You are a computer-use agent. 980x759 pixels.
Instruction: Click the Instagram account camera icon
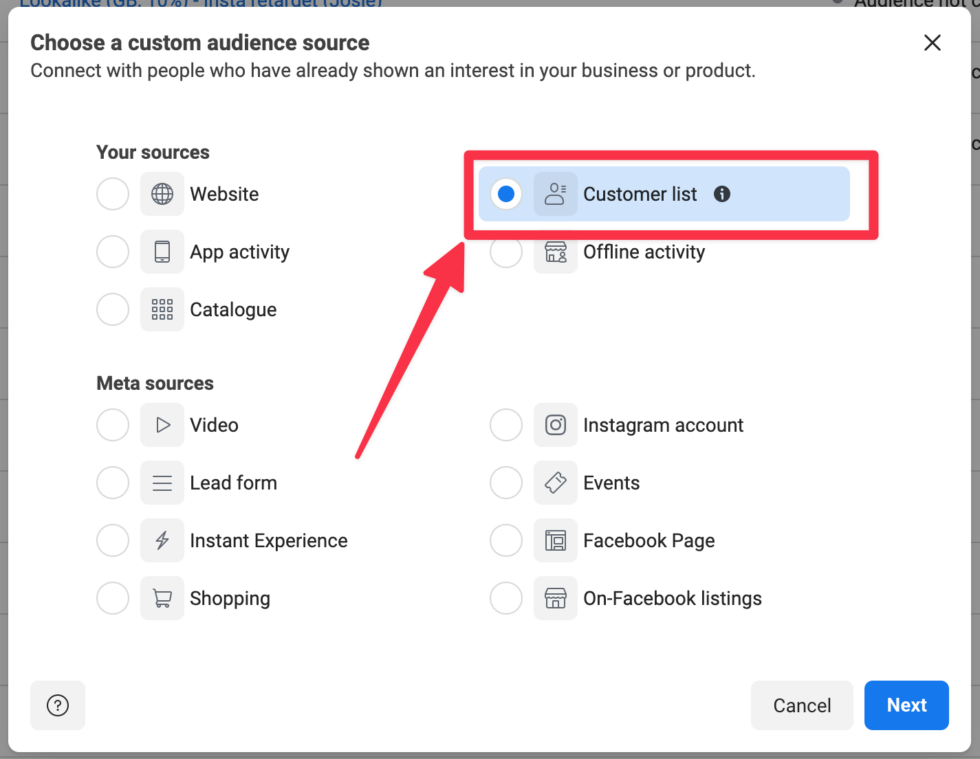coord(556,425)
